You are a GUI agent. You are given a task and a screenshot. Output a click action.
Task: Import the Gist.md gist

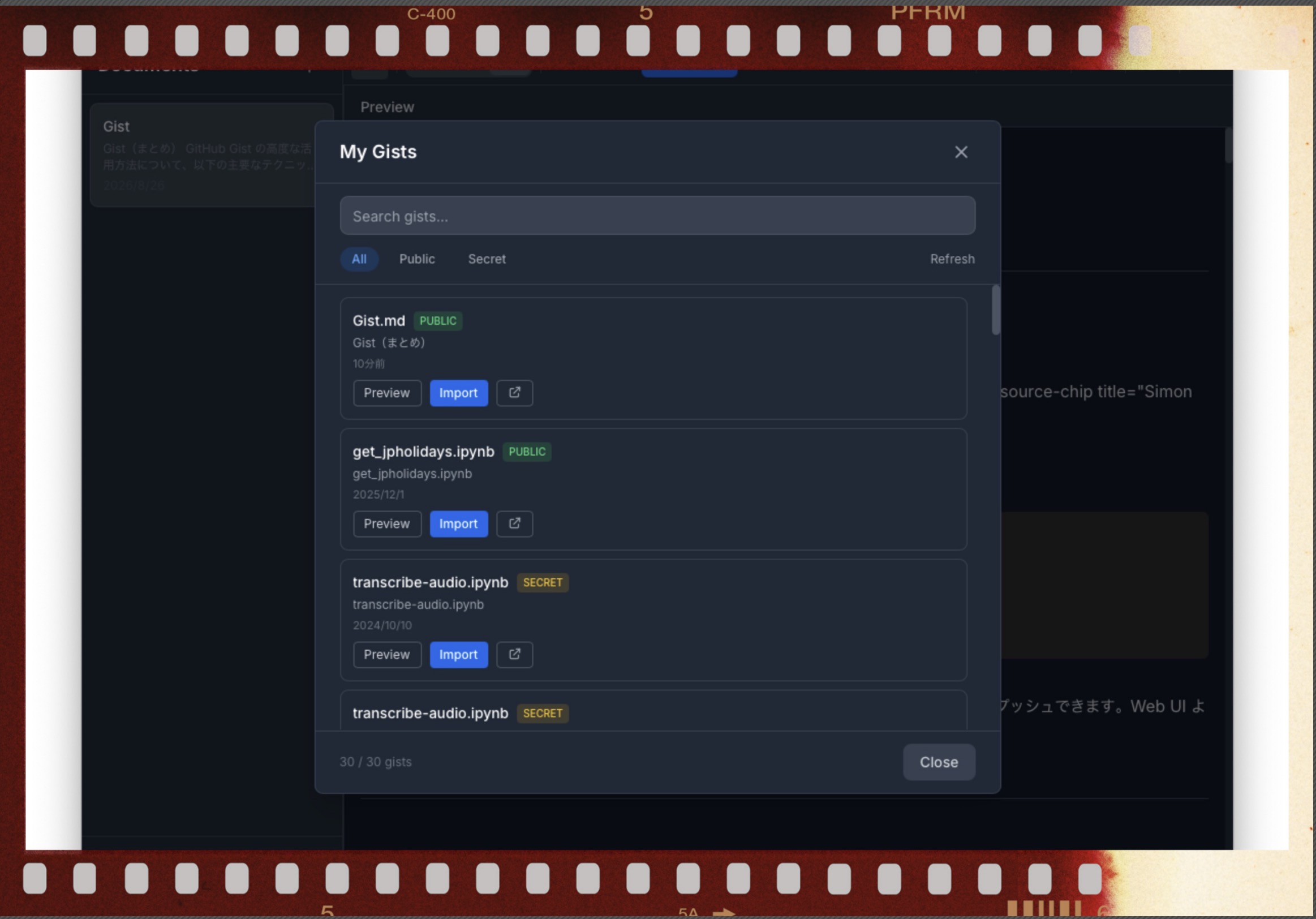[x=458, y=393]
